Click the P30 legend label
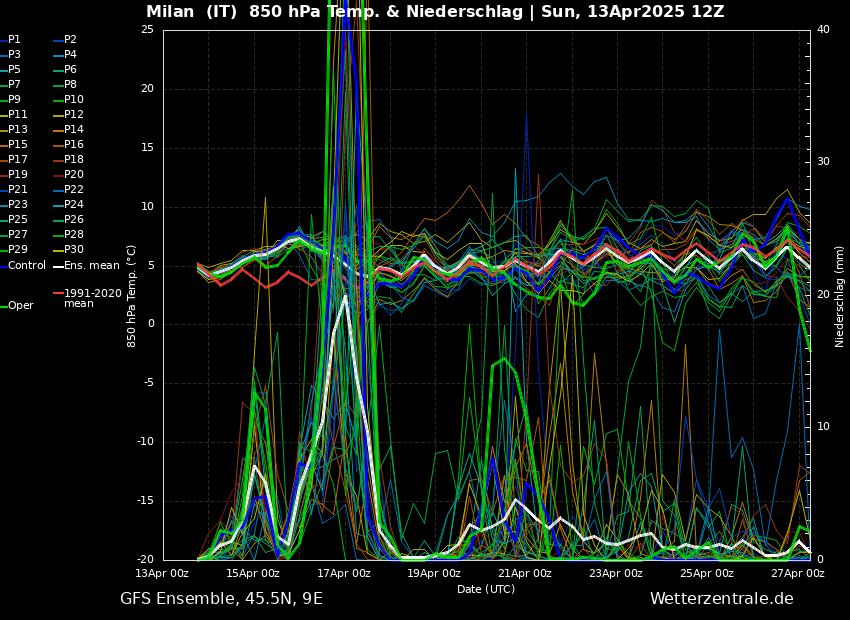 tap(73, 250)
